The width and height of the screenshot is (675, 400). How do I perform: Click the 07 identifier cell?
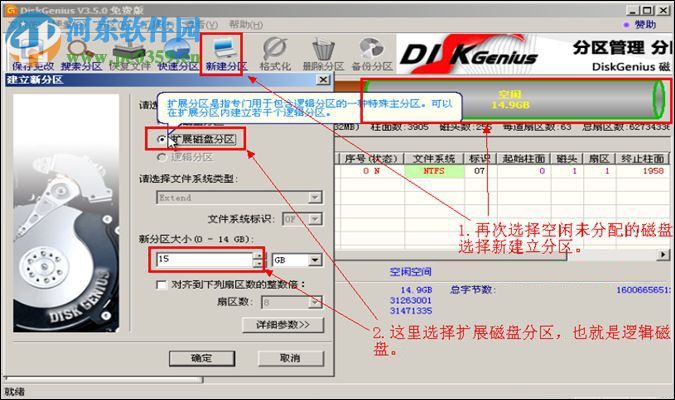tap(480, 171)
